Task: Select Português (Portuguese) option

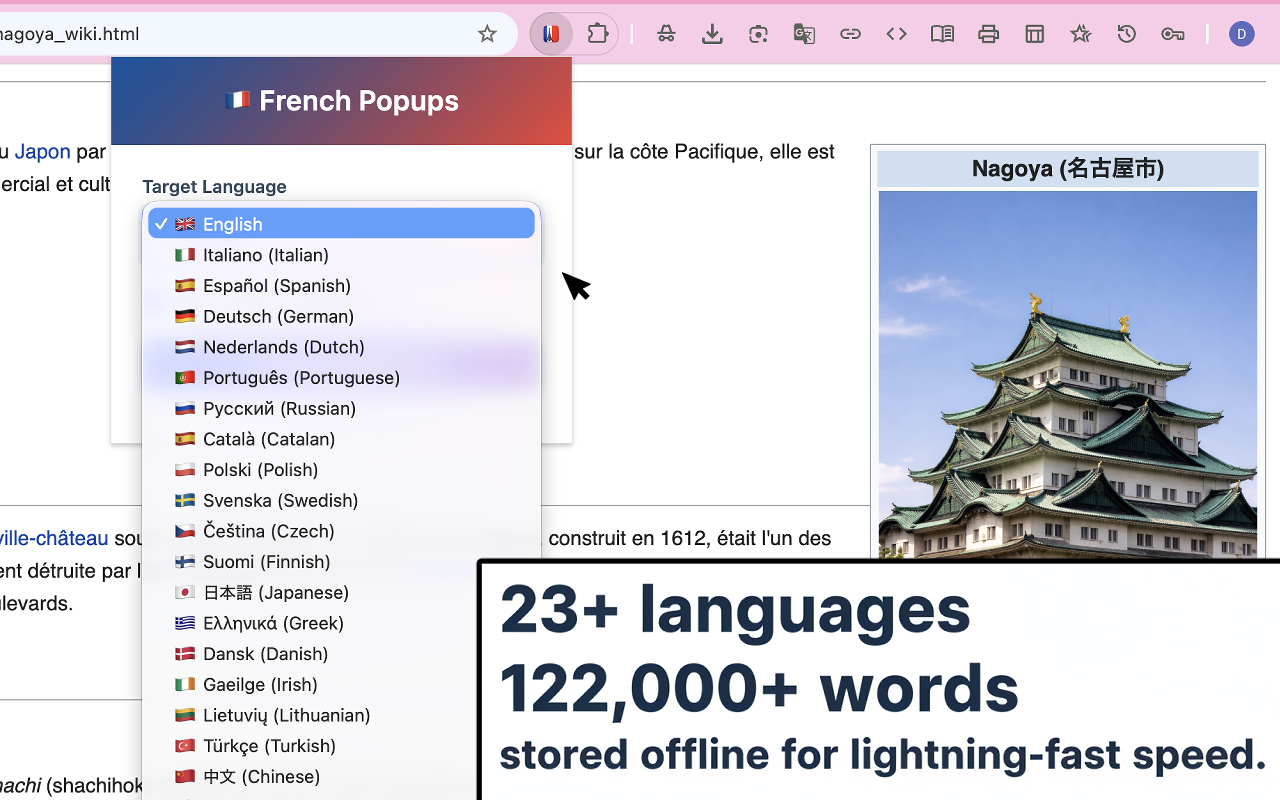Action: click(341, 378)
